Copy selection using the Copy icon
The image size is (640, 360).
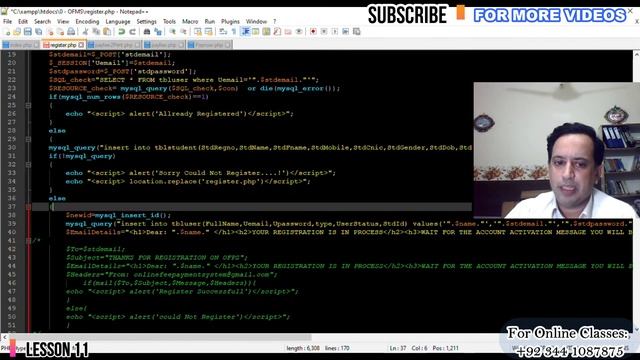96,31
